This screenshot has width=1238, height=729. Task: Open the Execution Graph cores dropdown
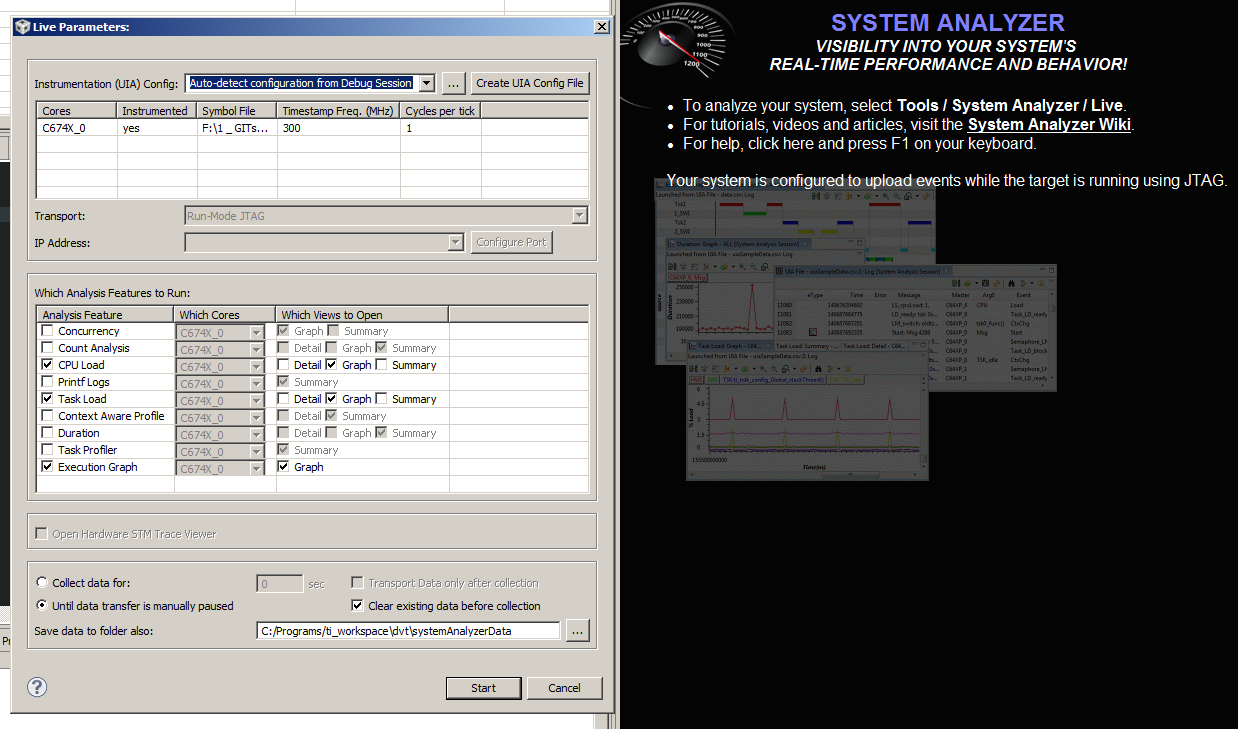click(x=256, y=468)
